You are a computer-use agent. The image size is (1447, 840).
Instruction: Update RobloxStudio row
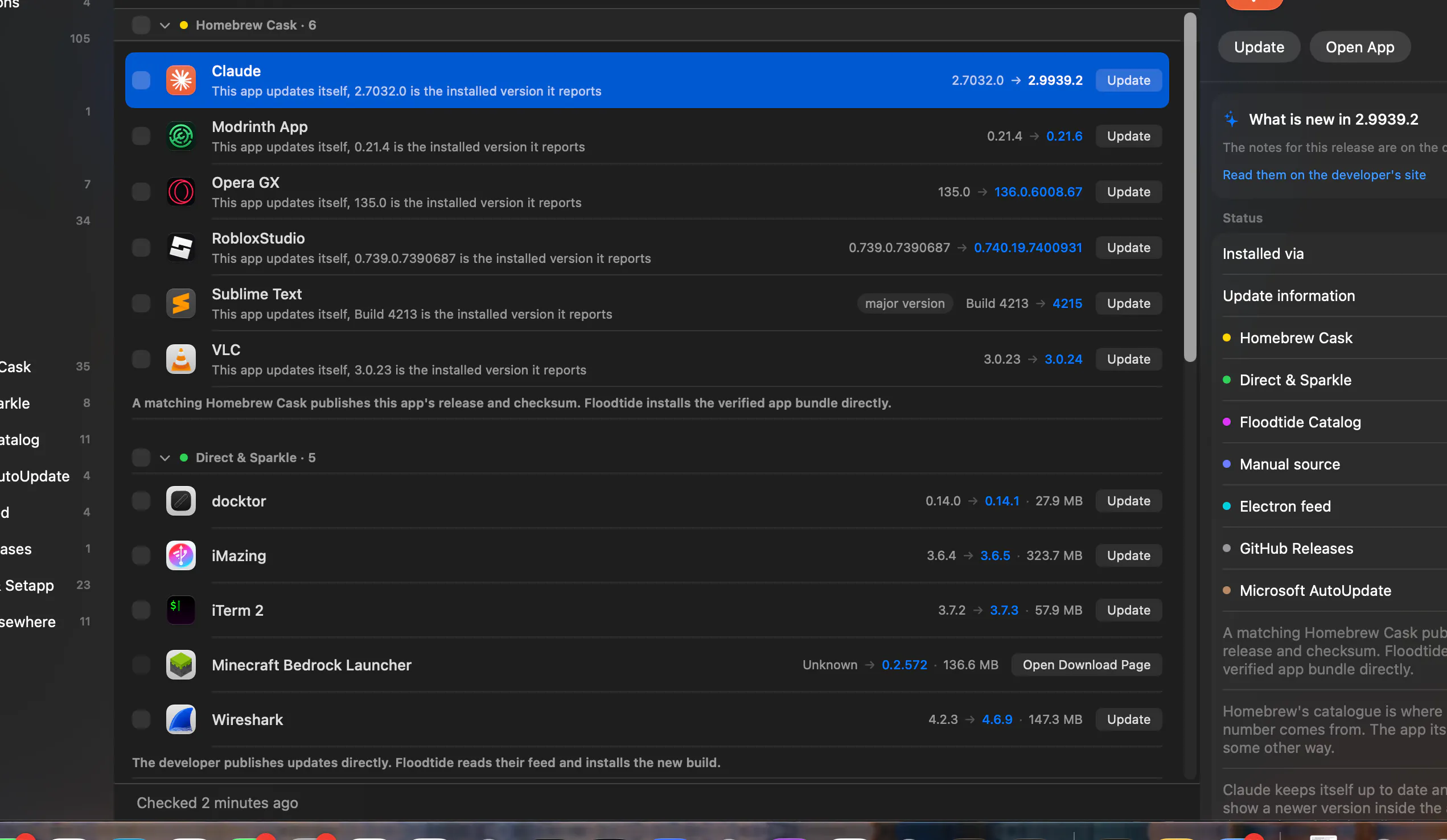coord(1128,247)
